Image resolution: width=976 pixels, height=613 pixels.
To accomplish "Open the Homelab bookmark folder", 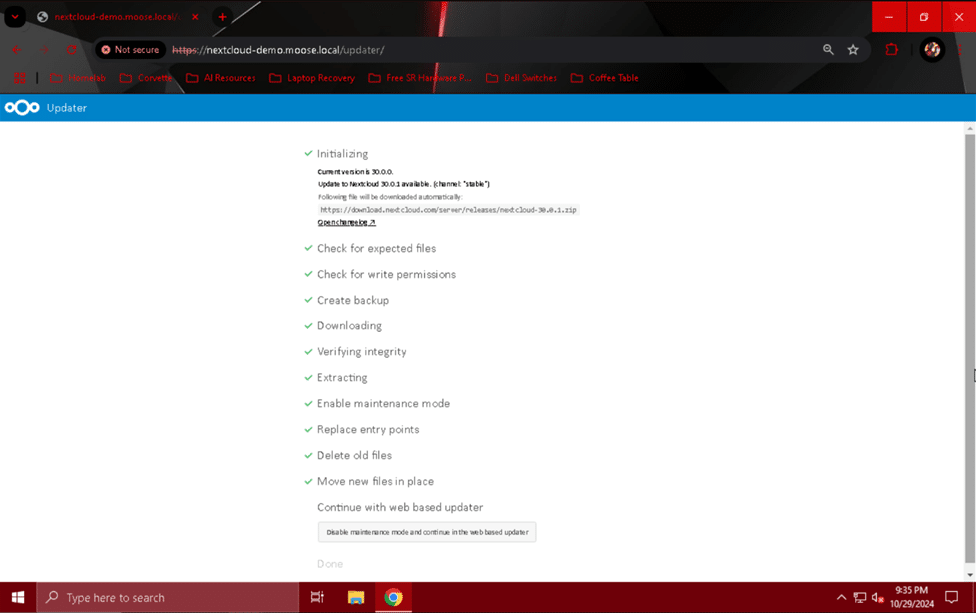I will tap(78, 78).
